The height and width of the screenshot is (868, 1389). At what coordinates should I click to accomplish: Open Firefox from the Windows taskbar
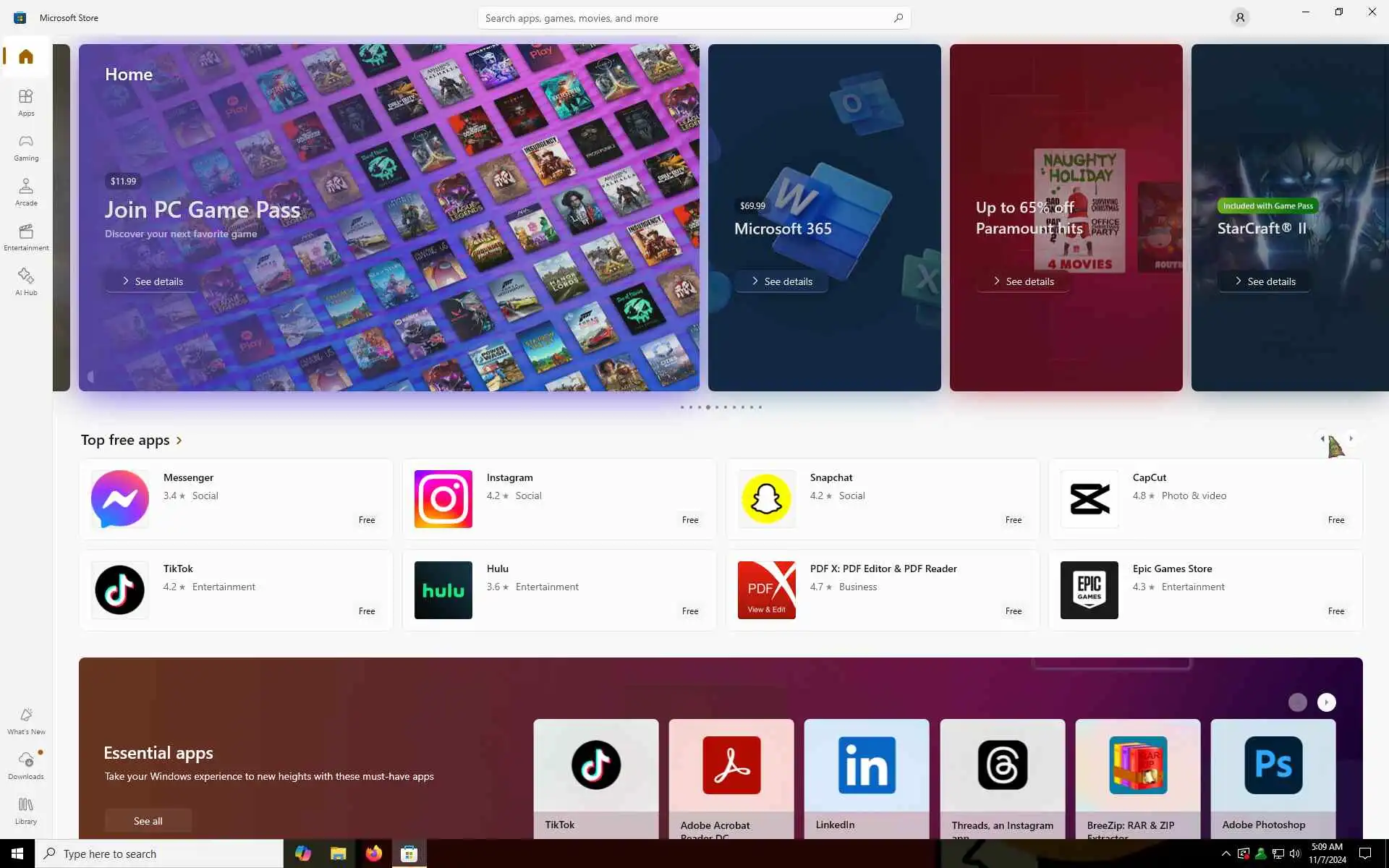(373, 854)
